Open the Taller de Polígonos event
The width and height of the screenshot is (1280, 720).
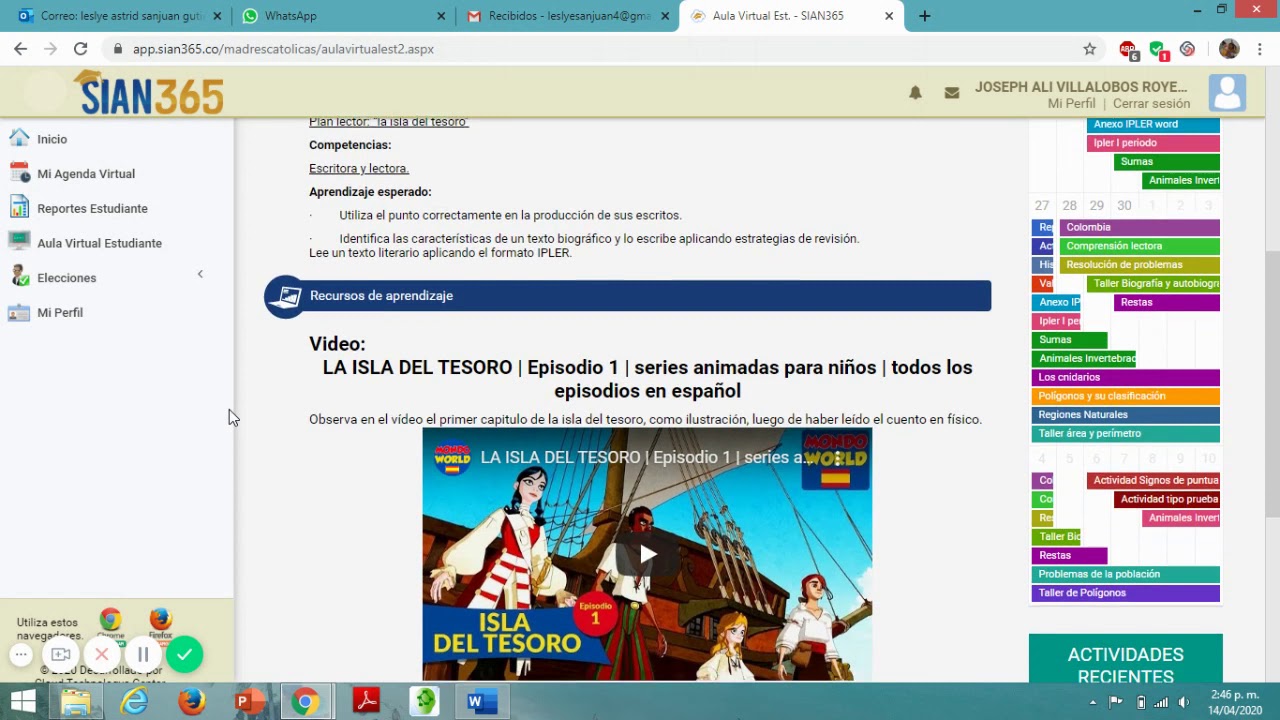pyautogui.click(x=1125, y=593)
